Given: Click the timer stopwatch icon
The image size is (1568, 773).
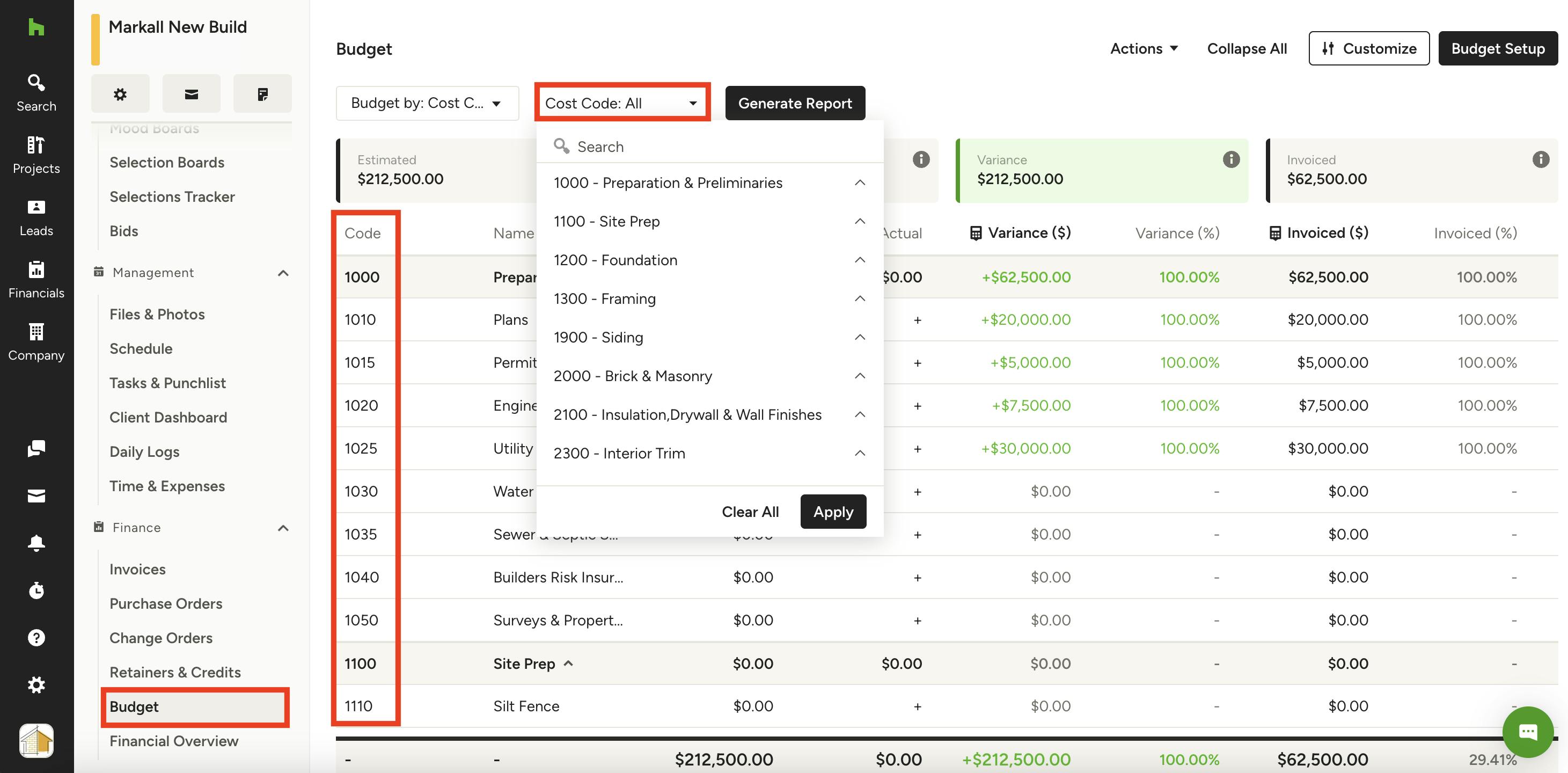Looking at the screenshot, I should coord(36,589).
